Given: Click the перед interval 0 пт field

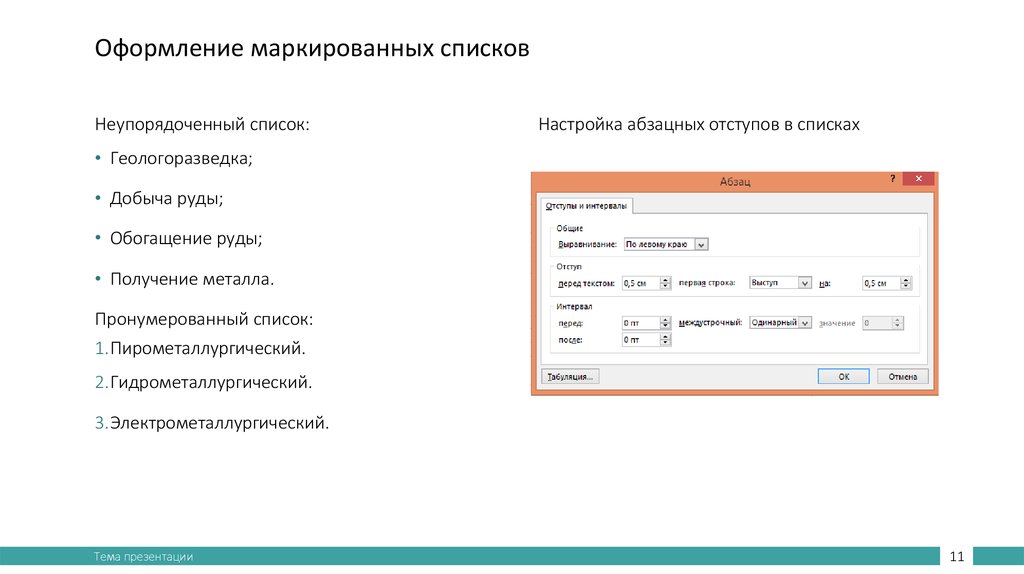Looking at the screenshot, I should (x=641, y=323).
